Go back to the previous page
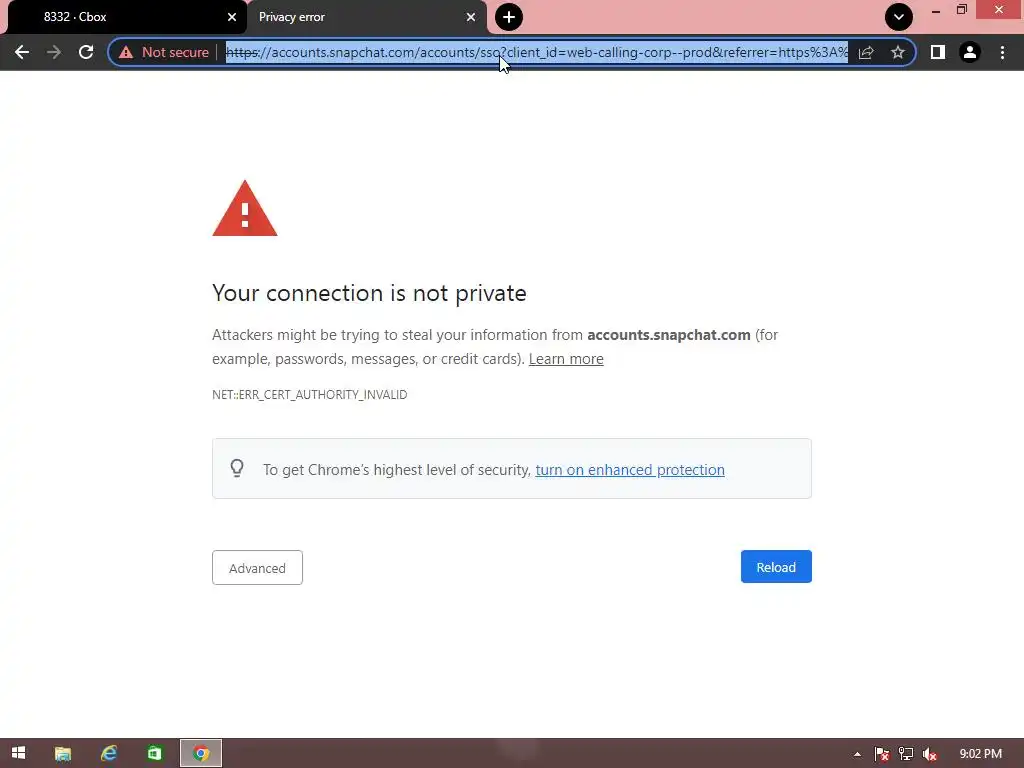The width and height of the screenshot is (1024, 768). [22, 52]
